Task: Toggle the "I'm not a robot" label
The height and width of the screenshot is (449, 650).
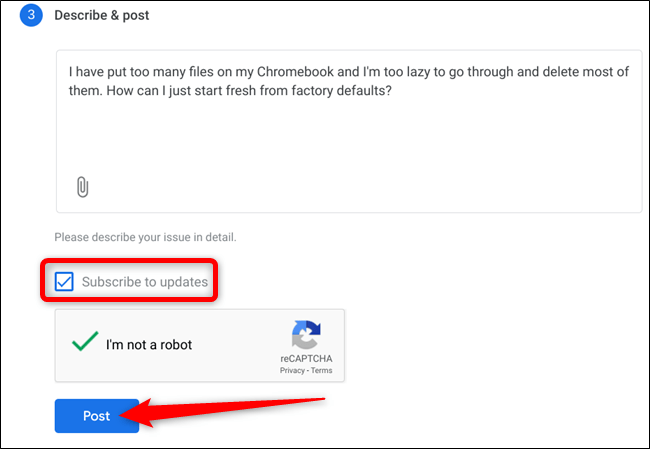Action: pos(149,345)
